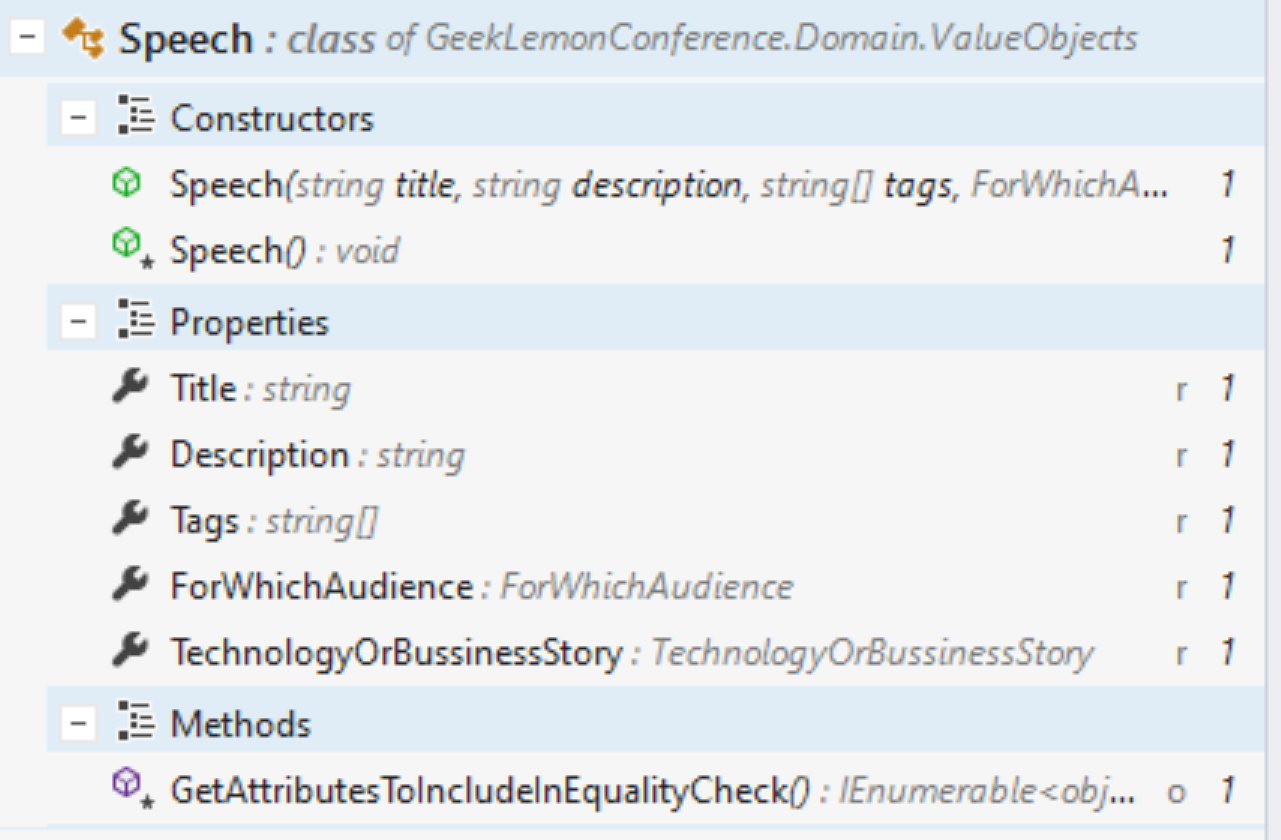Collapse the Speech class node
1281x840 pixels.
29,38
